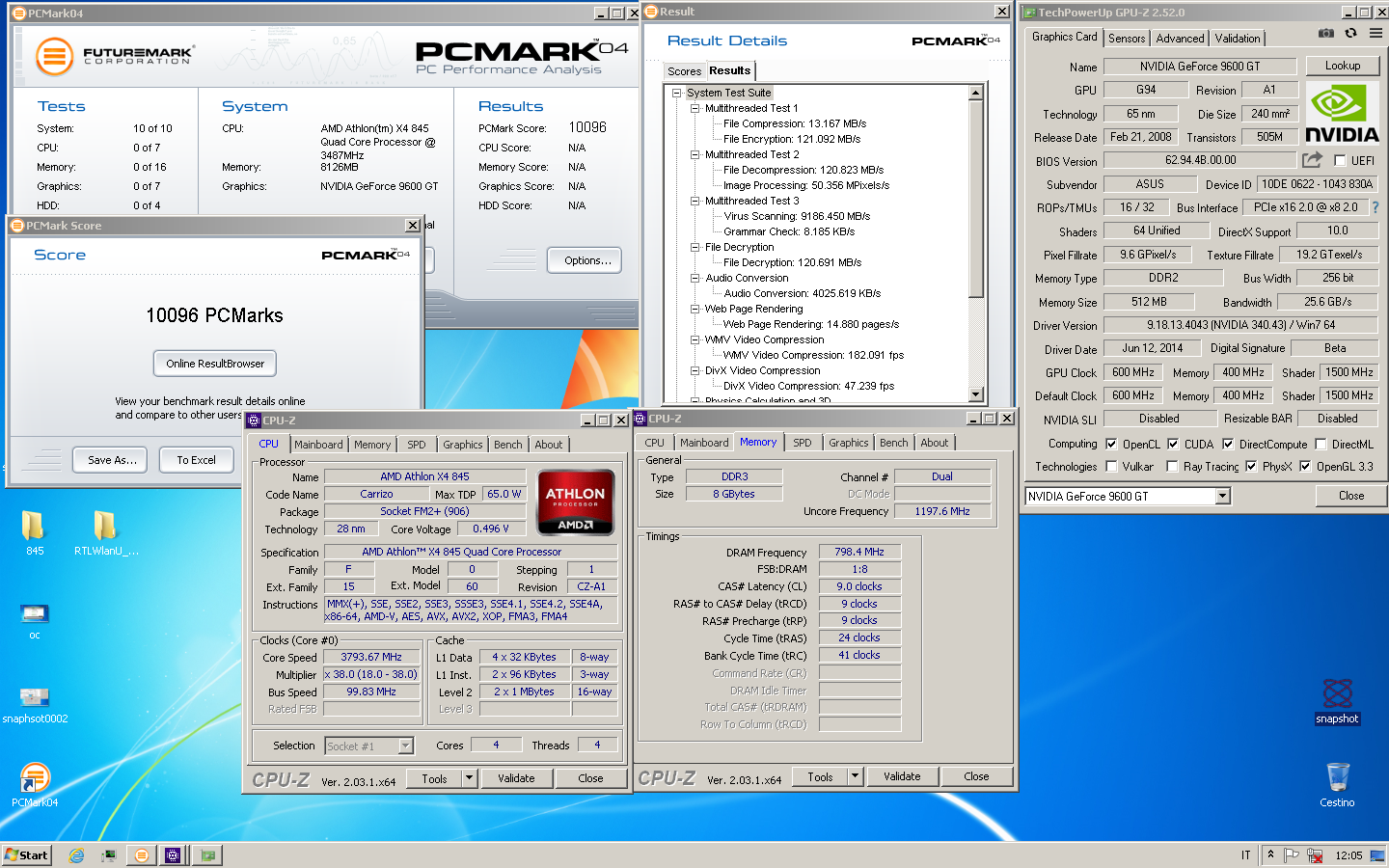Open GPU-Z hamburger menu
1389x868 pixels.
point(1375,33)
